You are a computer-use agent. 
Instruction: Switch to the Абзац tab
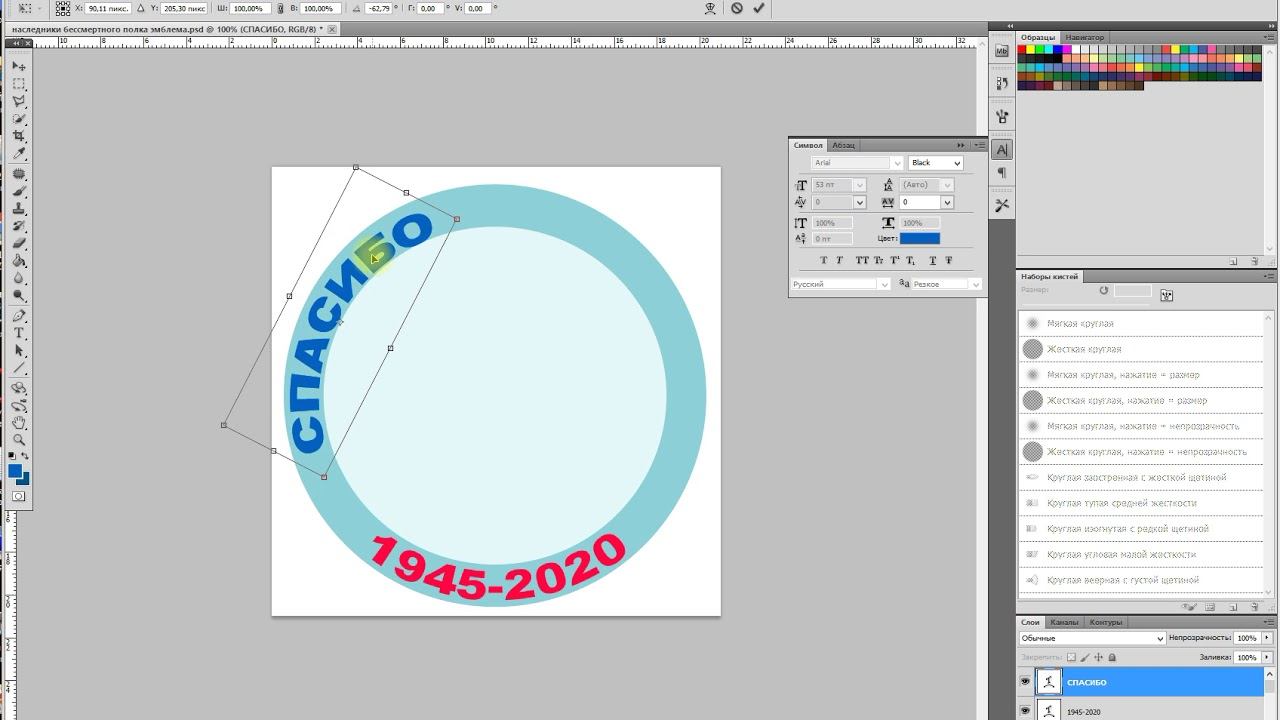tap(844, 146)
